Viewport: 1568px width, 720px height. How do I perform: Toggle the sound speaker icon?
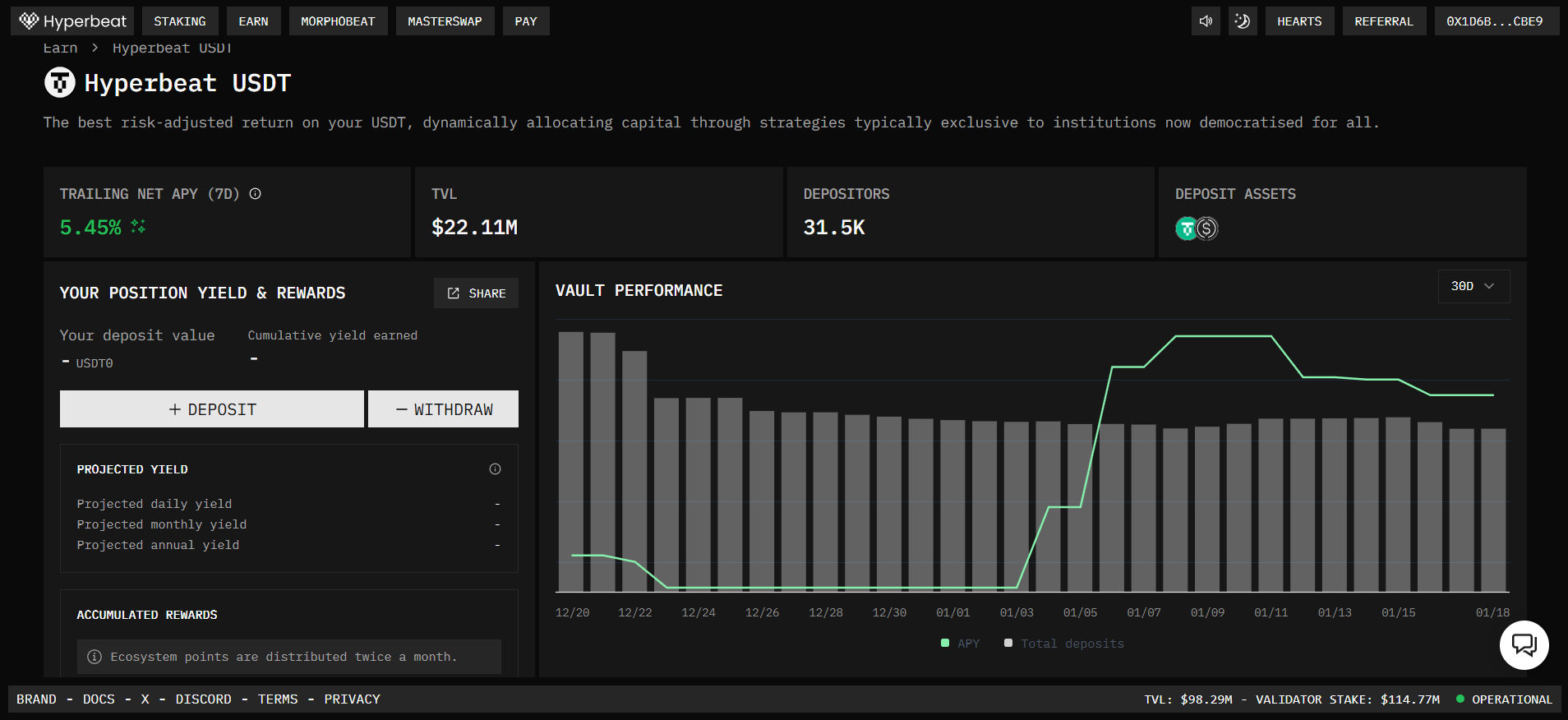pos(1206,21)
